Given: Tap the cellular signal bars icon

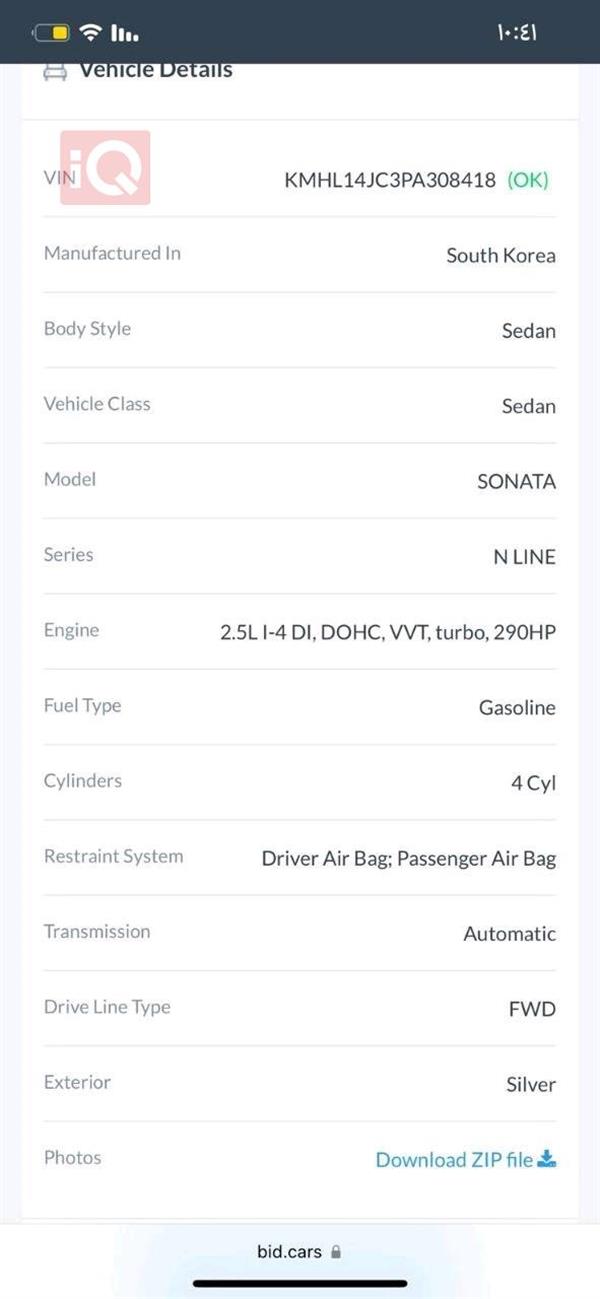Looking at the screenshot, I should click(x=125, y=33).
